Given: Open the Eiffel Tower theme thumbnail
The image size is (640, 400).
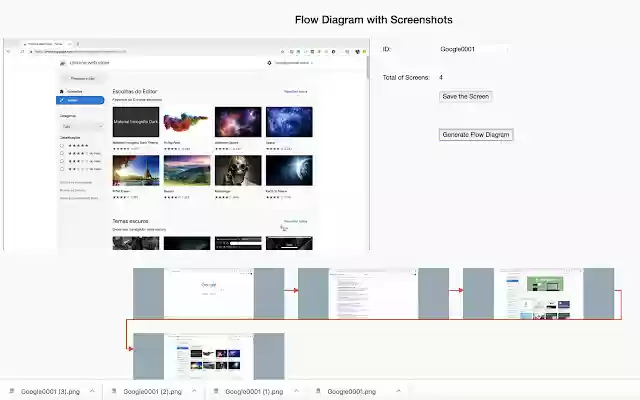Looking at the screenshot, I should click(x=136, y=170).
